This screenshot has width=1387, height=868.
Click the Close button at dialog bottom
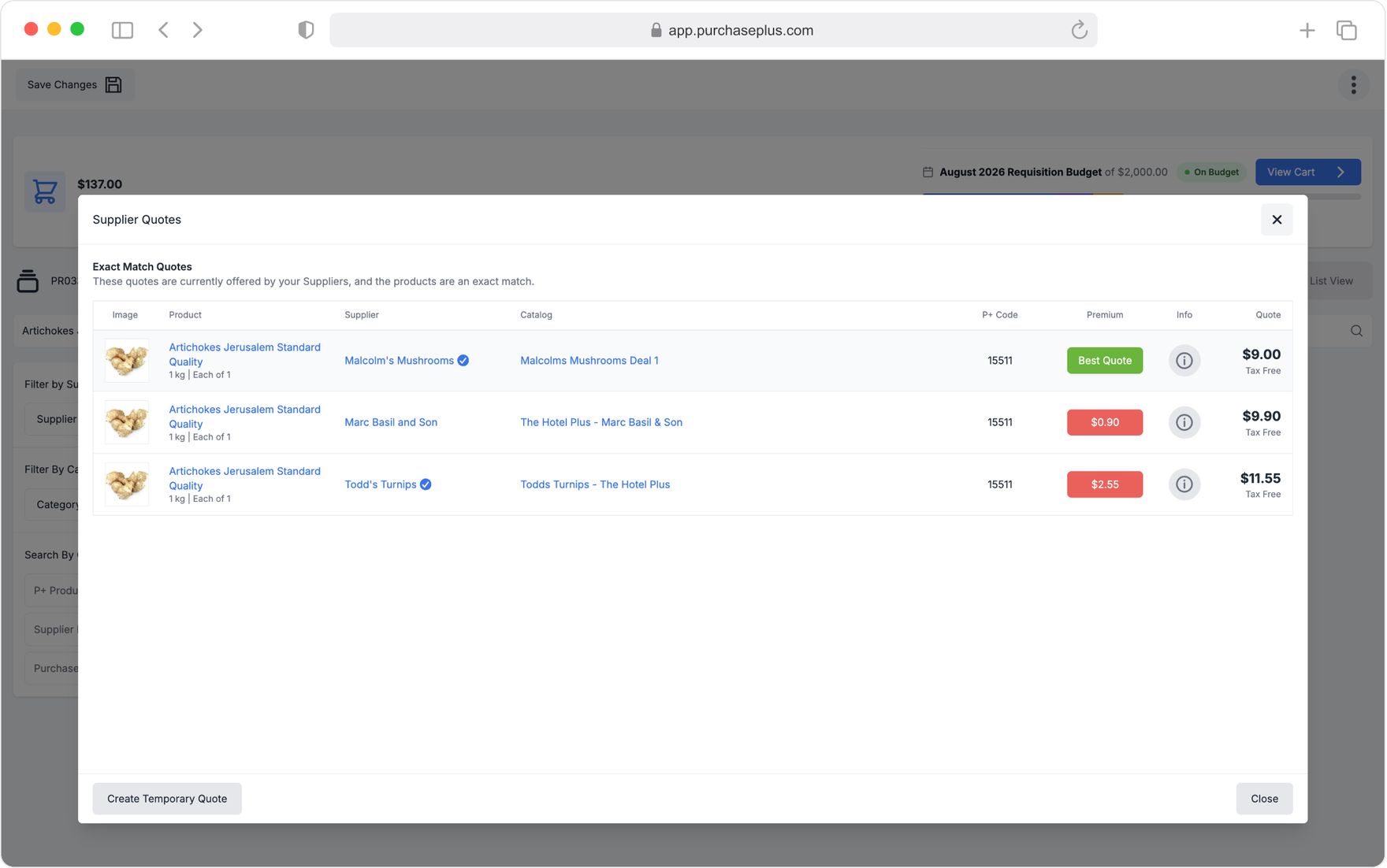coord(1264,799)
